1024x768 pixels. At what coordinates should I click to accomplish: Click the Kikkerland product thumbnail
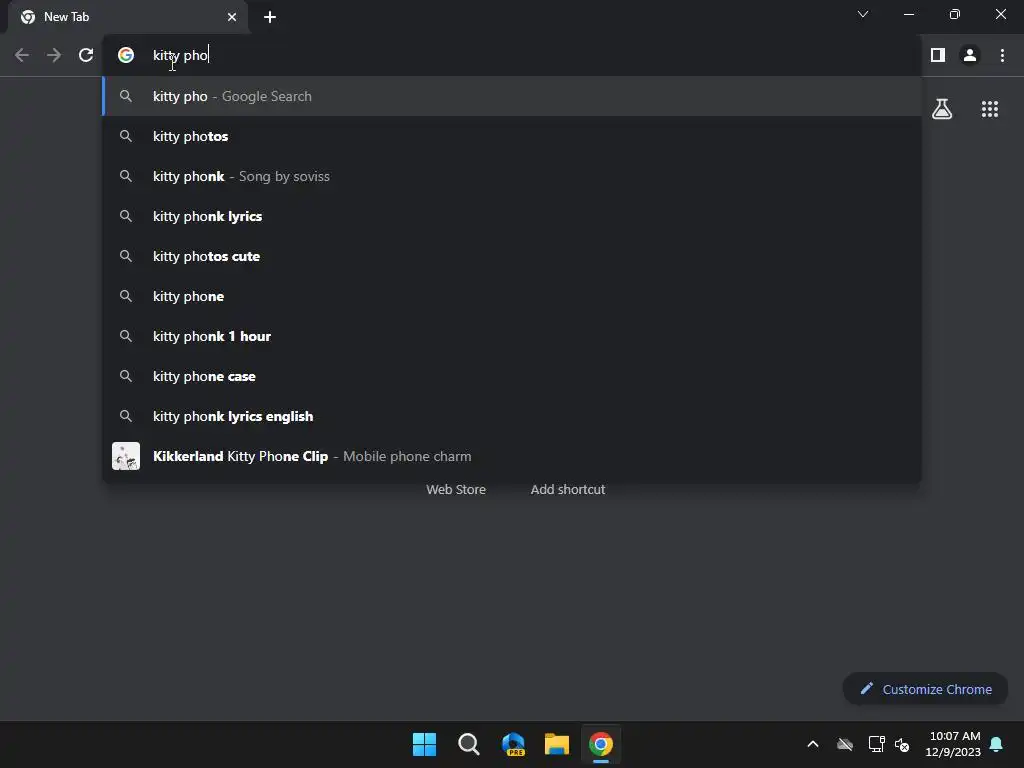(x=126, y=456)
